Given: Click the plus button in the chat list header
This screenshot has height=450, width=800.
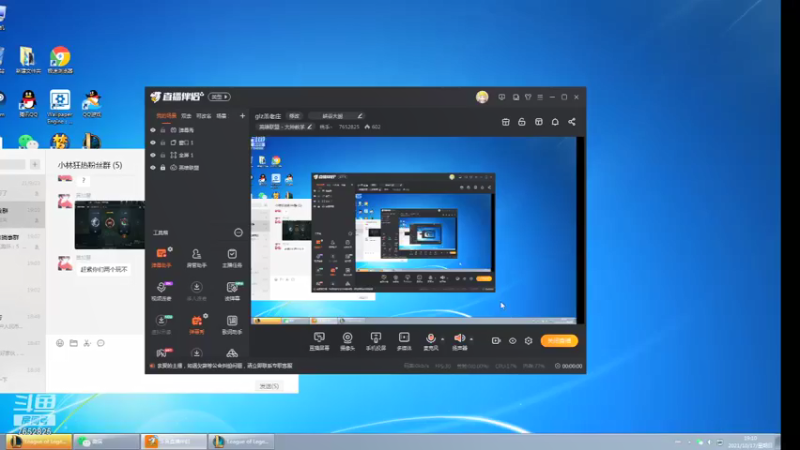Looking at the screenshot, I should pos(35,164).
